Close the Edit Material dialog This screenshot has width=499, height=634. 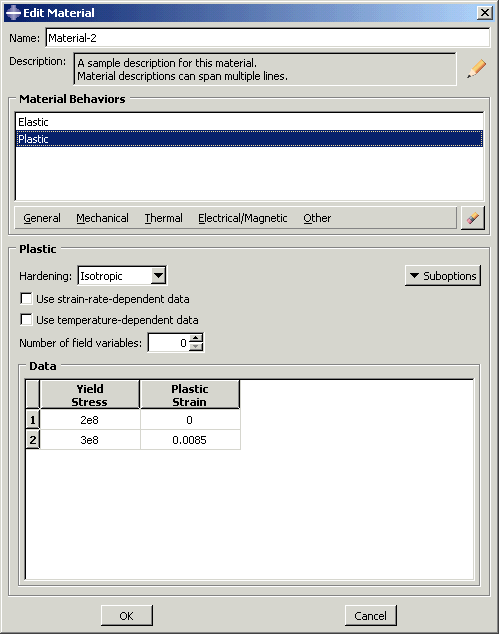(x=484, y=13)
